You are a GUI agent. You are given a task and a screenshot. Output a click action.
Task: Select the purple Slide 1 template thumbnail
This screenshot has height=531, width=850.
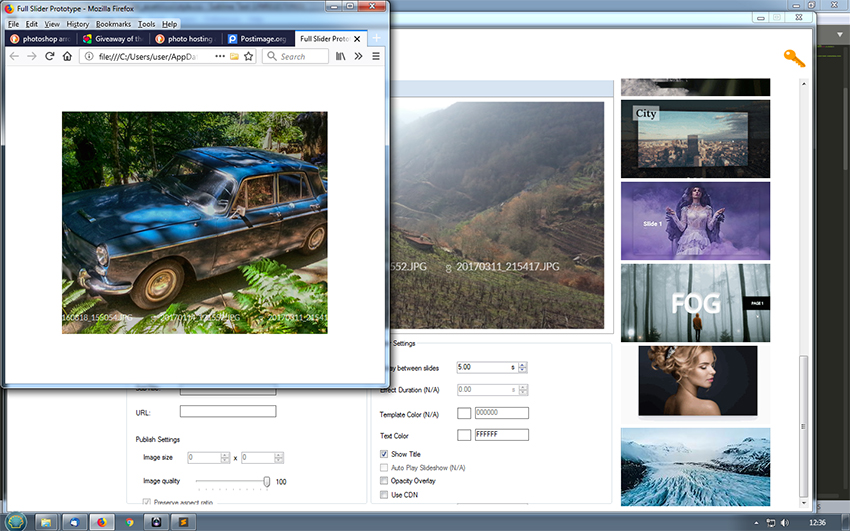(x=695, y=221)
